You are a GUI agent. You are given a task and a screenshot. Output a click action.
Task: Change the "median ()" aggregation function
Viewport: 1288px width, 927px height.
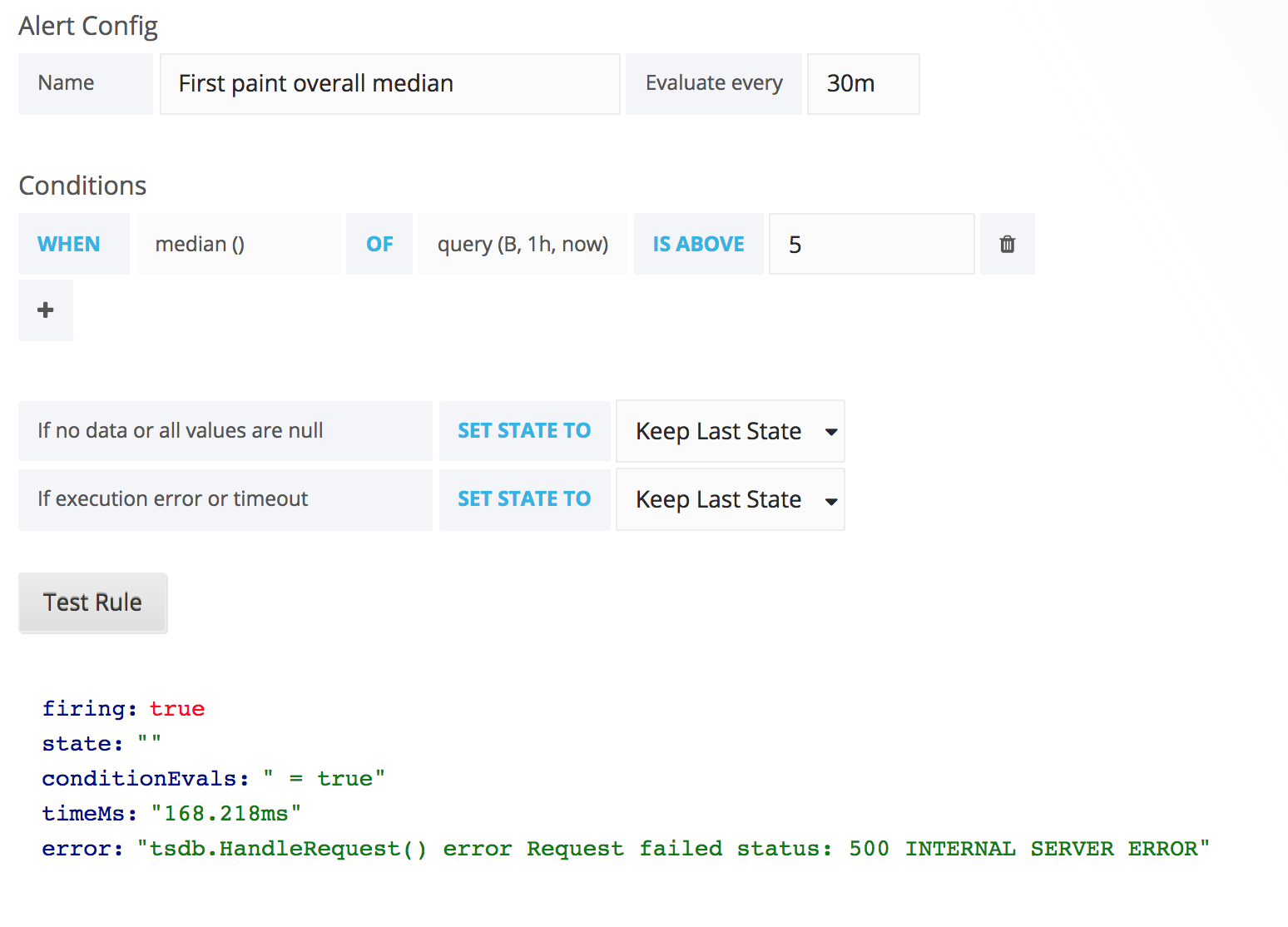(238, 244)
